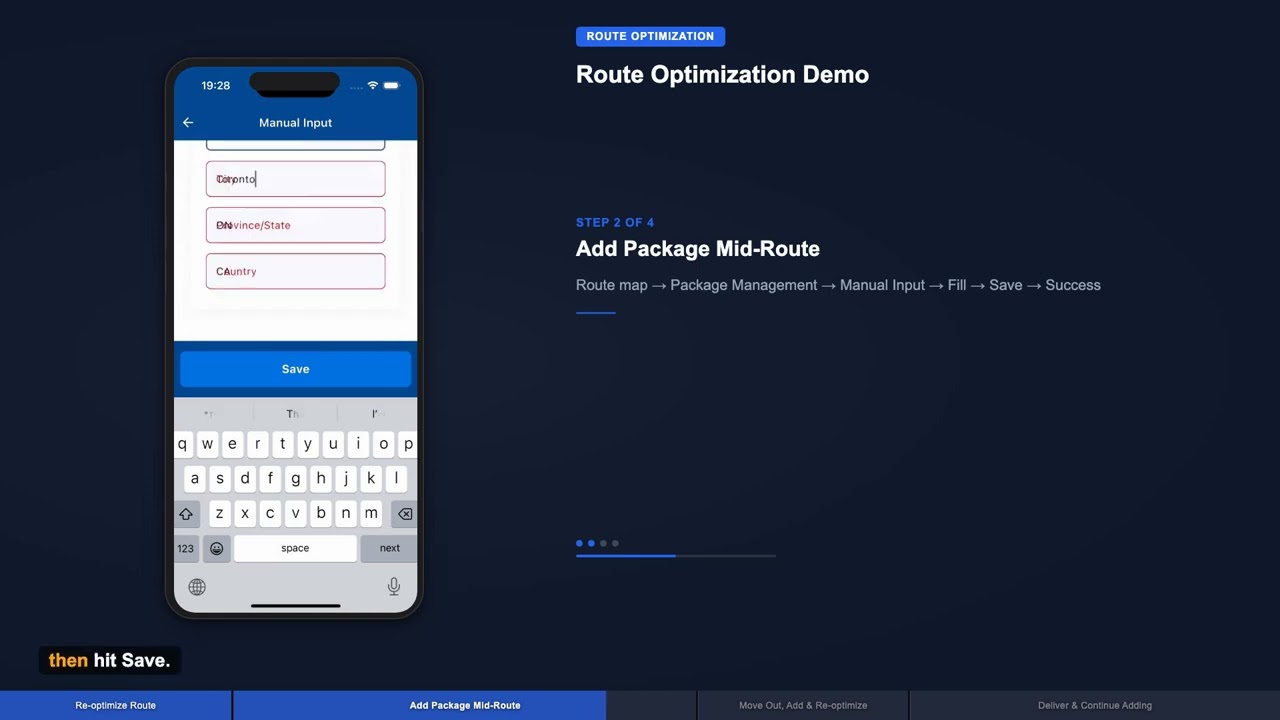Image resolution: width=1280 pixels, height=720 pixels.
Task: Click the Manual Input screen title
Action: [x=295, y=122]
